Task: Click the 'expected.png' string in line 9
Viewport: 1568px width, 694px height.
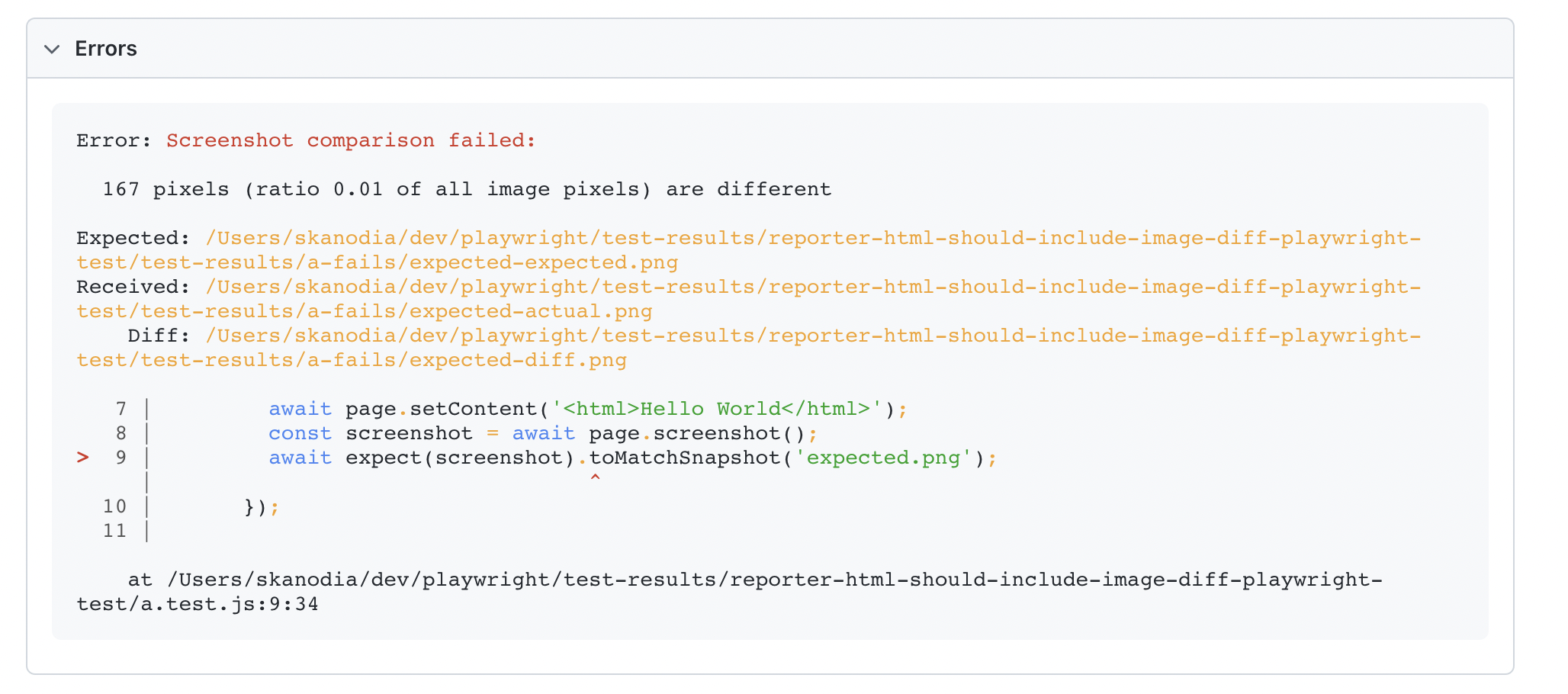Action: click(883, 458)
